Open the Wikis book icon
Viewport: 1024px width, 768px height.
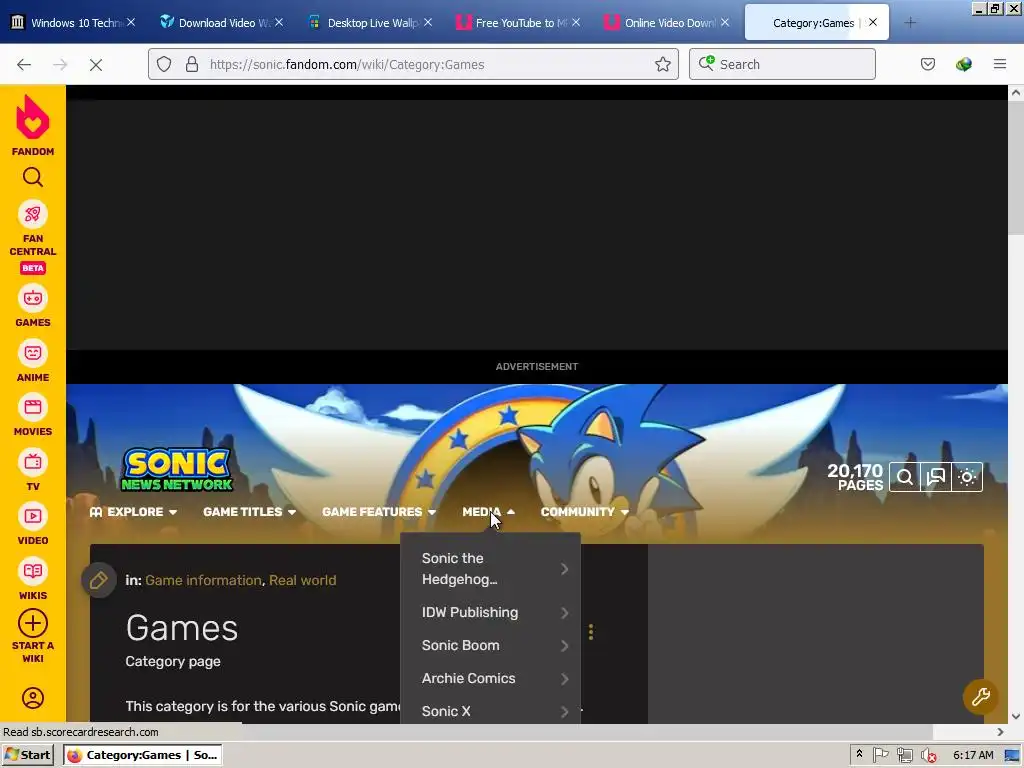tap(33, 571)
